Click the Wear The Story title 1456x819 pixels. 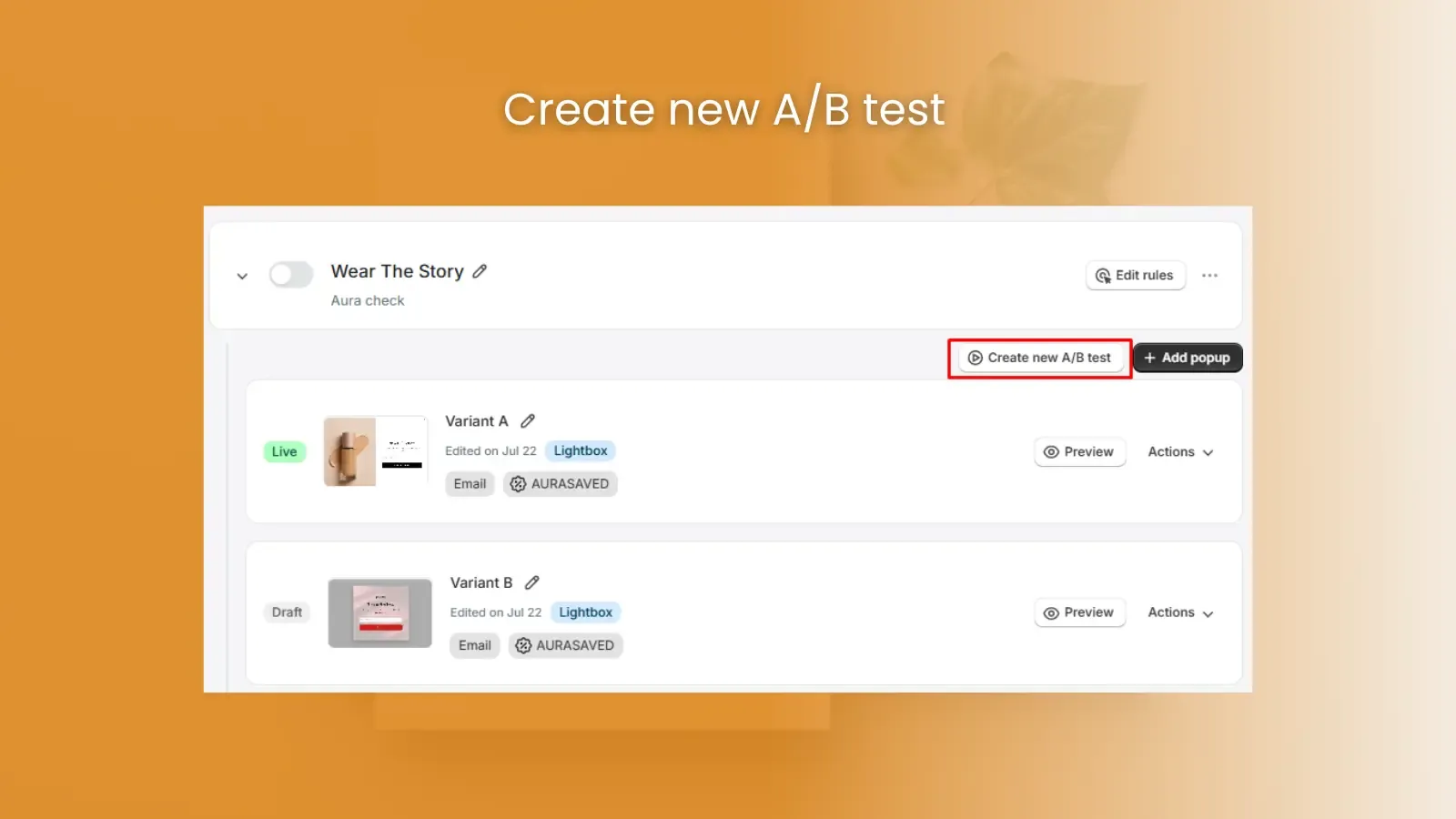[x=397, y=271]
